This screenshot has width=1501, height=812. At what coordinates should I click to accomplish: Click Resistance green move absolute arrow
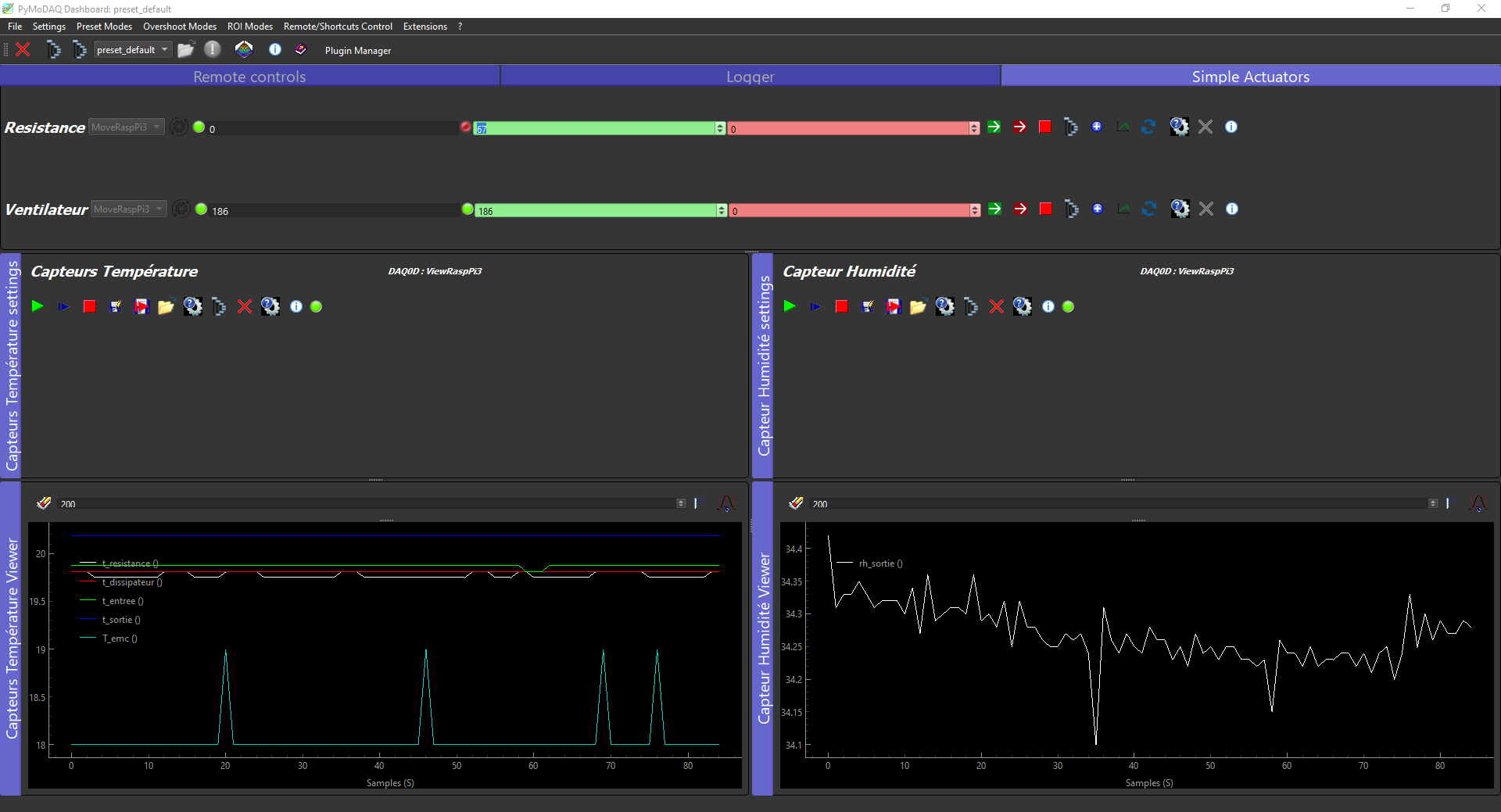[x=994, y=127]
